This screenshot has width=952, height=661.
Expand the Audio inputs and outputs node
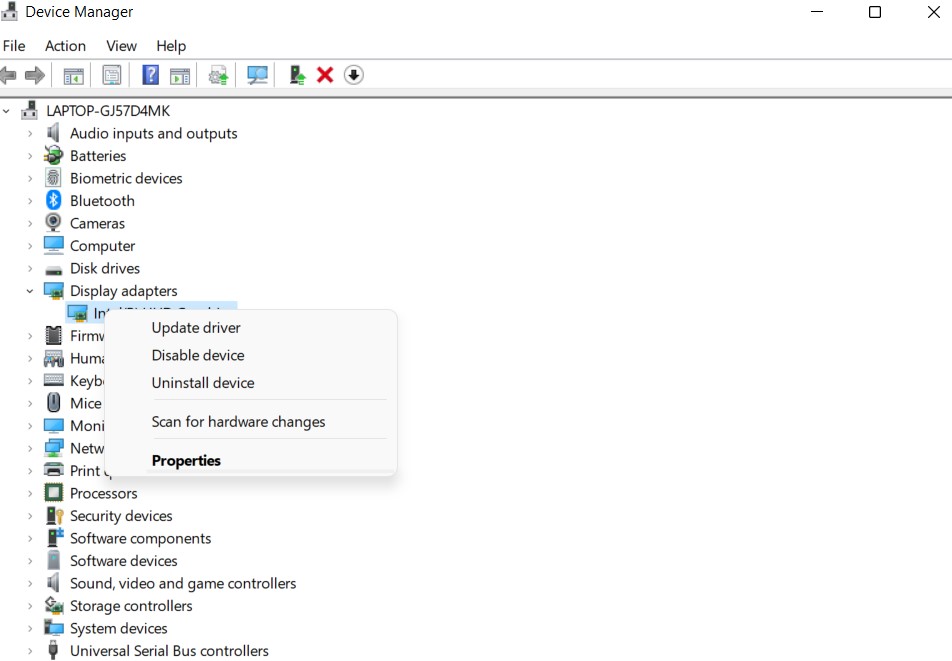[x=30, y=134]
